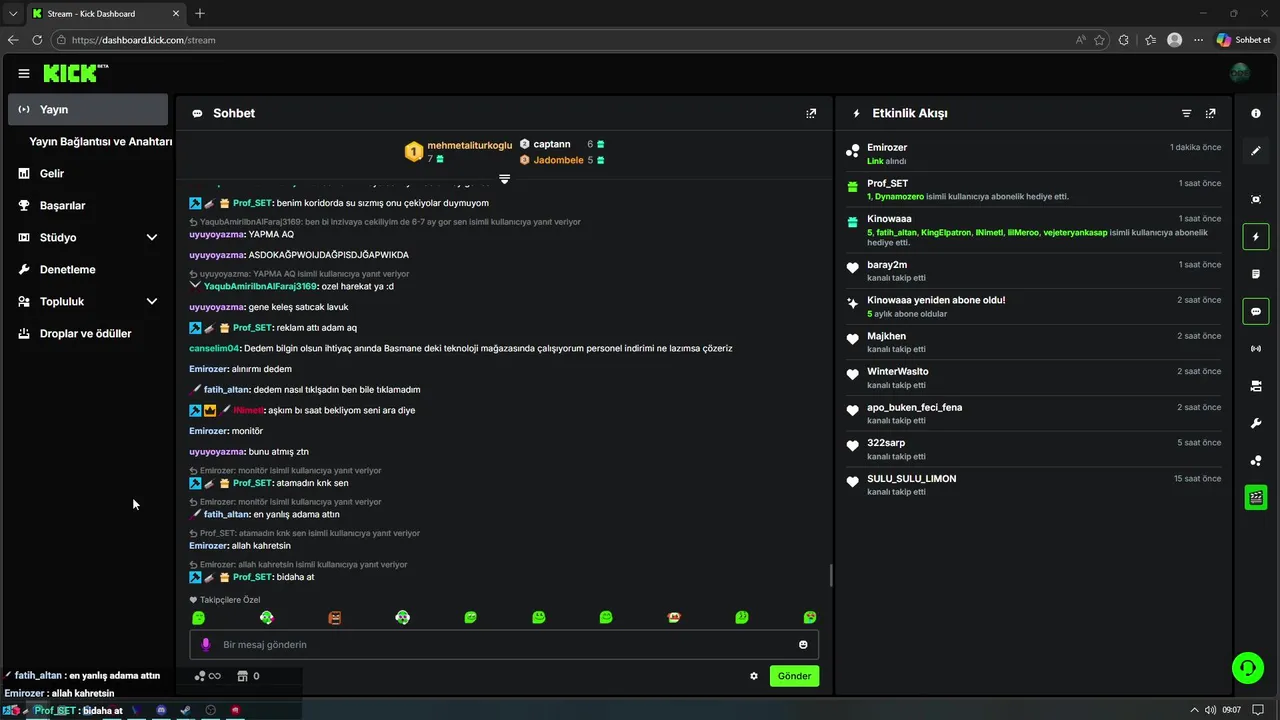Click the chat scrollbar thumb

pos(830,576)
